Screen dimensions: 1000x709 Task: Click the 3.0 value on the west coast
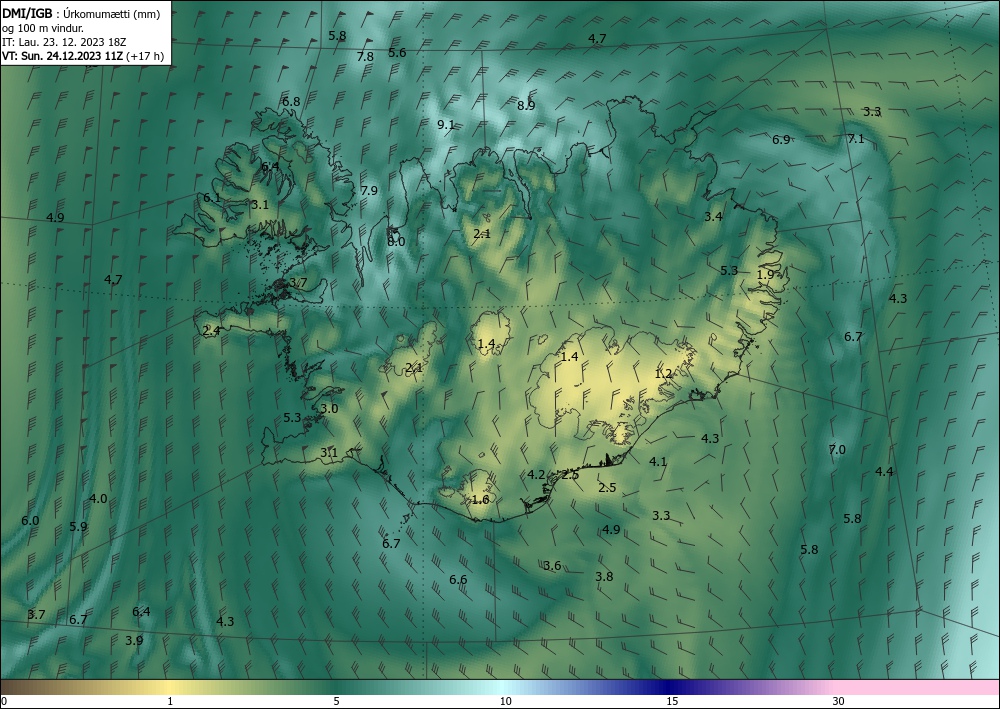329,409
